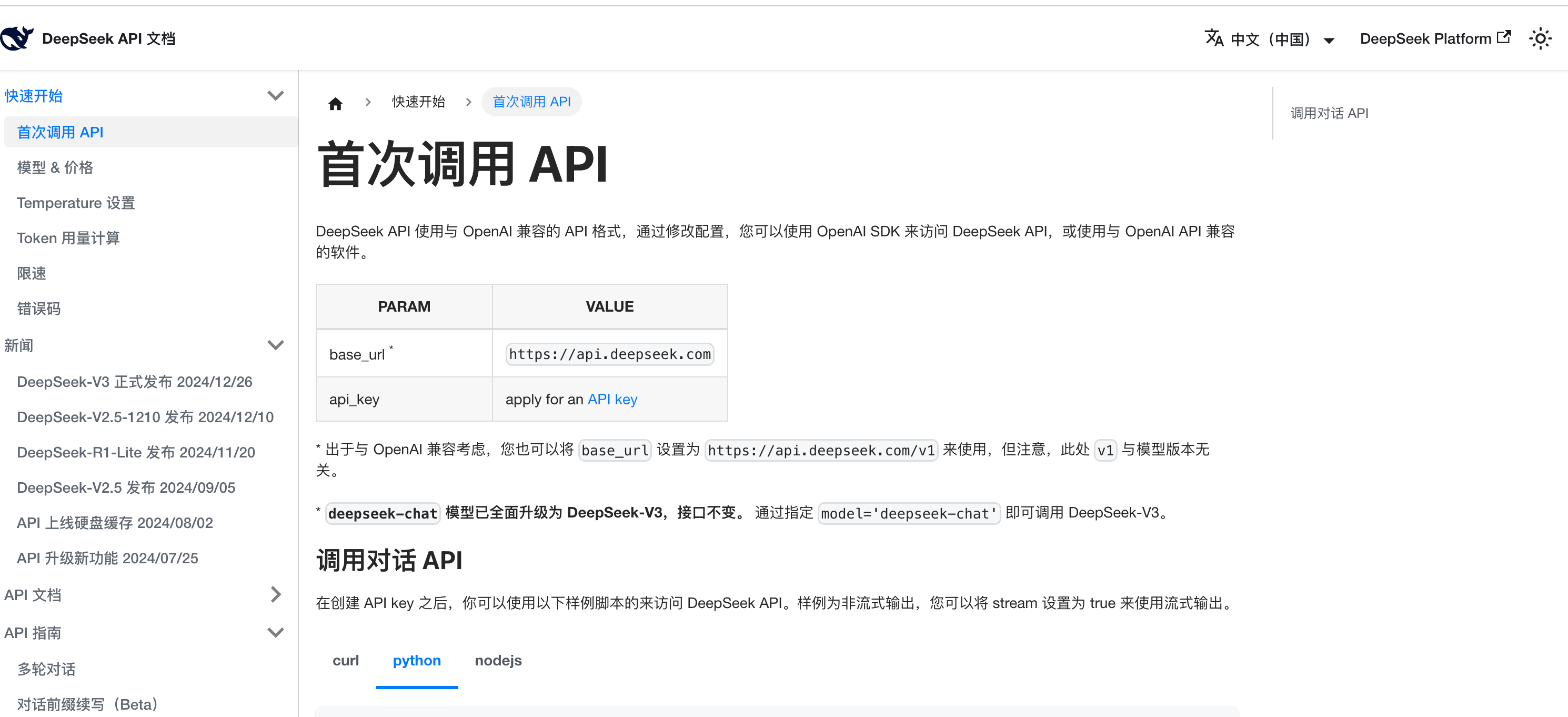Toggle dark mode with the sun icon
This screenshot has width=1568, height=717.
click(x=1540, y=38)
